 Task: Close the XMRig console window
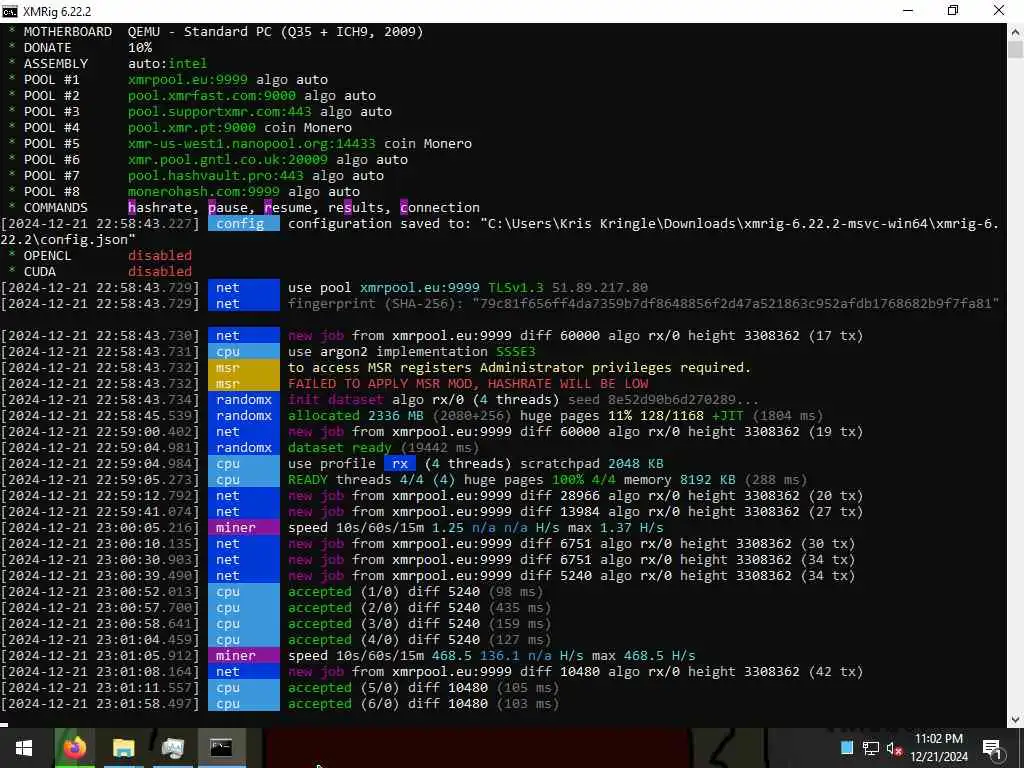tap(999, 10)
